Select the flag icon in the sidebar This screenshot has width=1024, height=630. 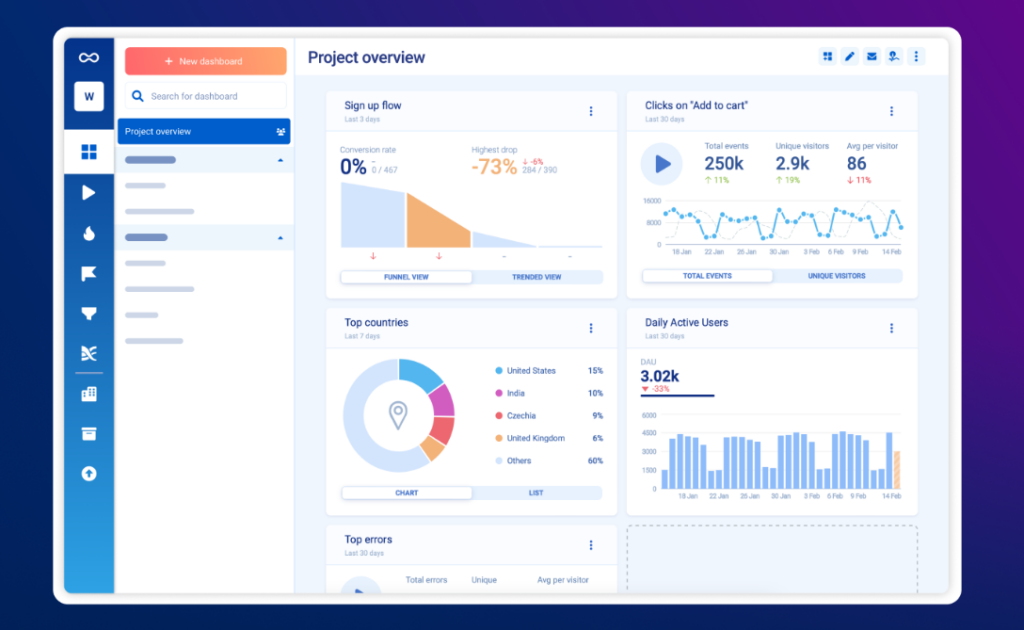88,272
